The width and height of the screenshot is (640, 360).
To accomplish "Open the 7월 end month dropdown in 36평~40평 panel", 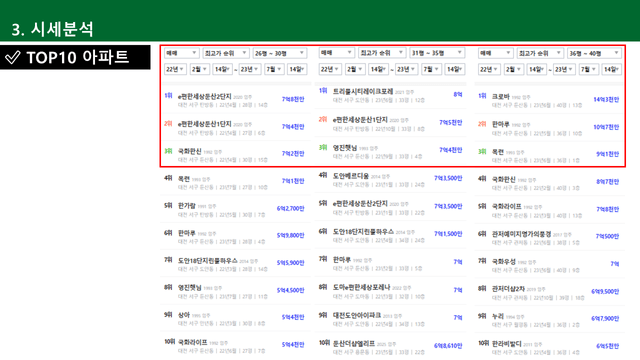I will (x=588, y=69).
